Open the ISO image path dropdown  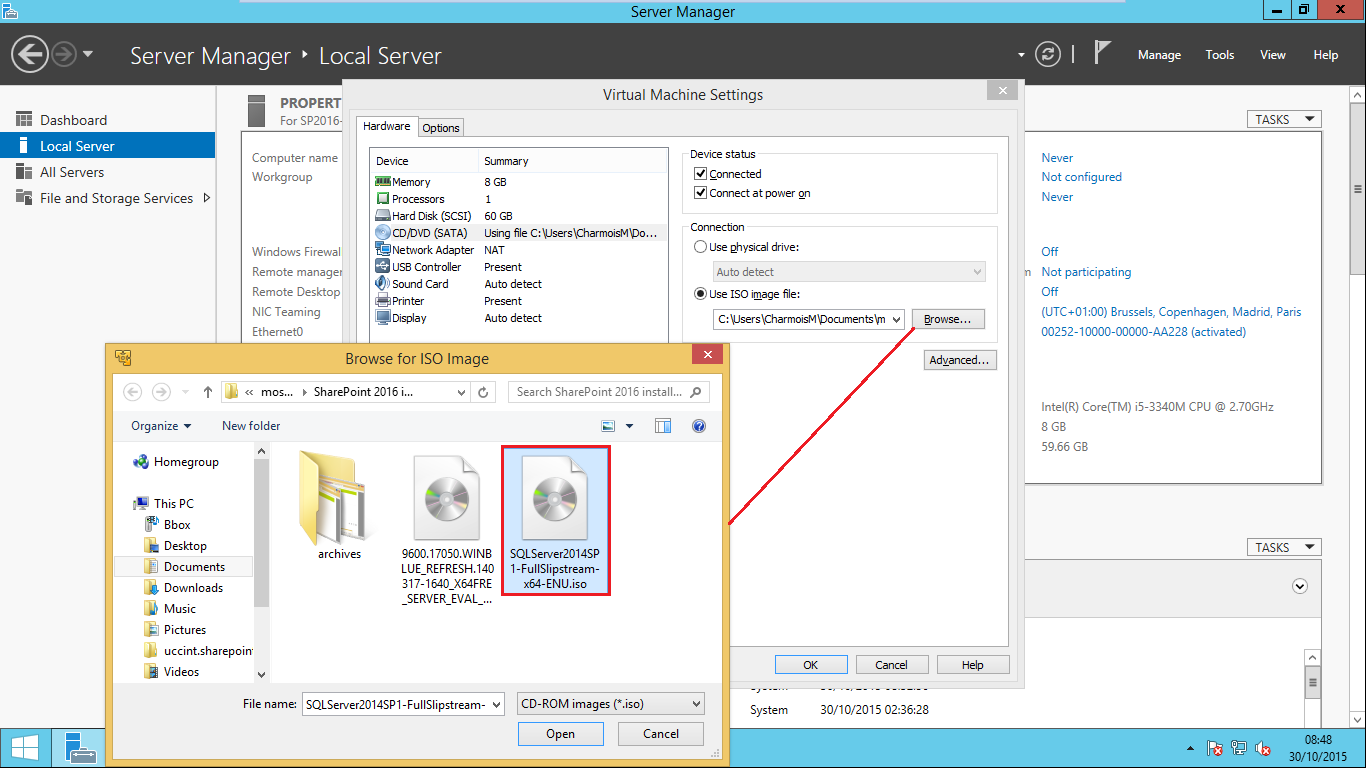pyautogui.click(x=895, y=319)
